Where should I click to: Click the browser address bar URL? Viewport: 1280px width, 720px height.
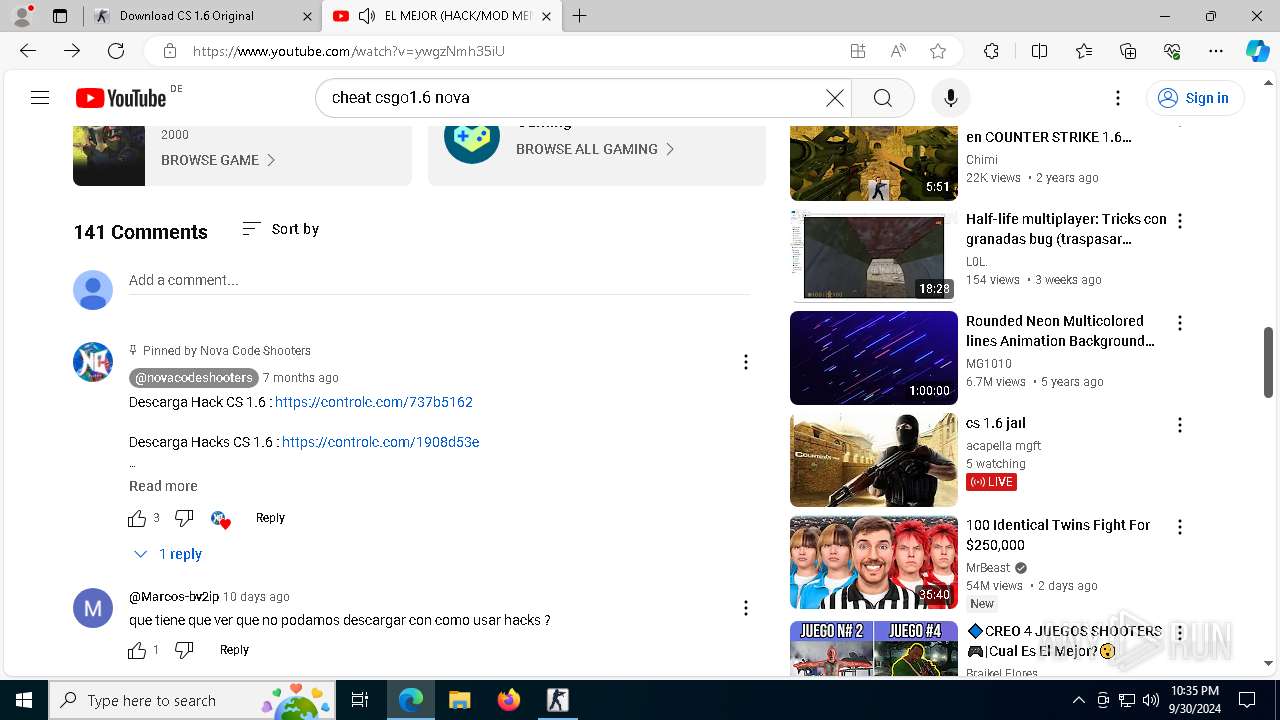349,51
